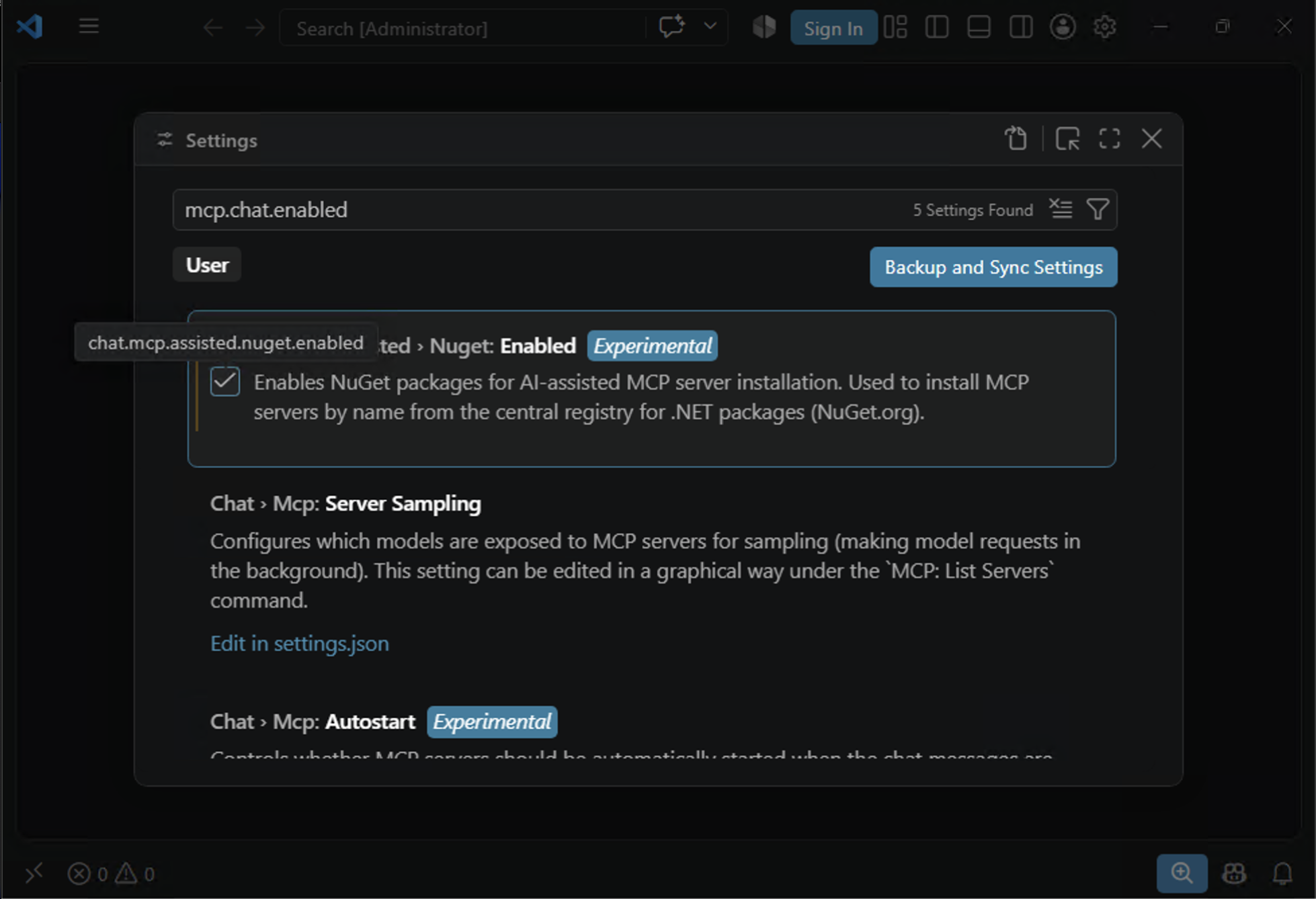Screen dimensions: 1316x899
Task: Clear the settings search input
Action: pyautogui.click(x=1061, y=210)
